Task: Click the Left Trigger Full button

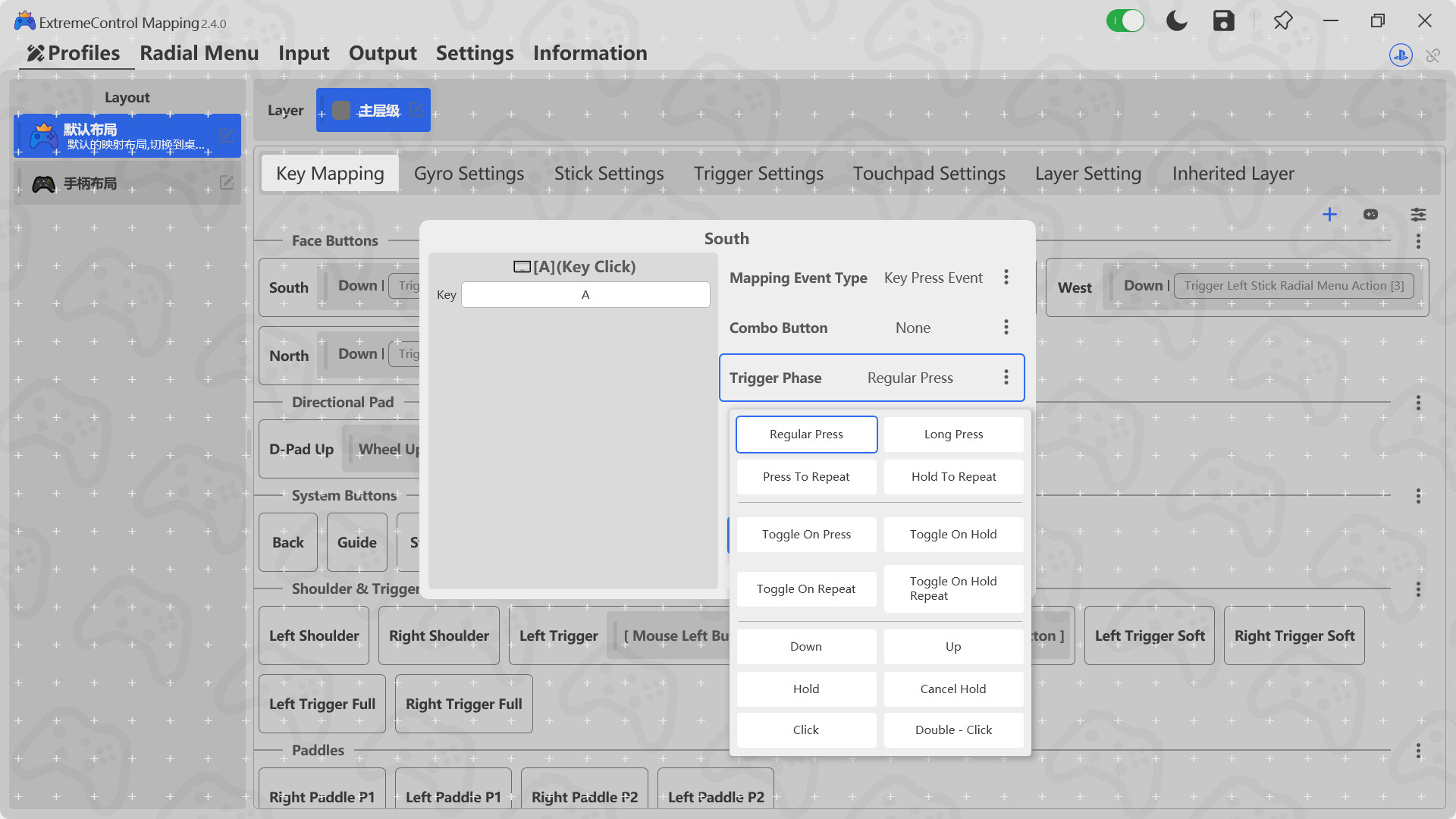Action: [322, 704]
